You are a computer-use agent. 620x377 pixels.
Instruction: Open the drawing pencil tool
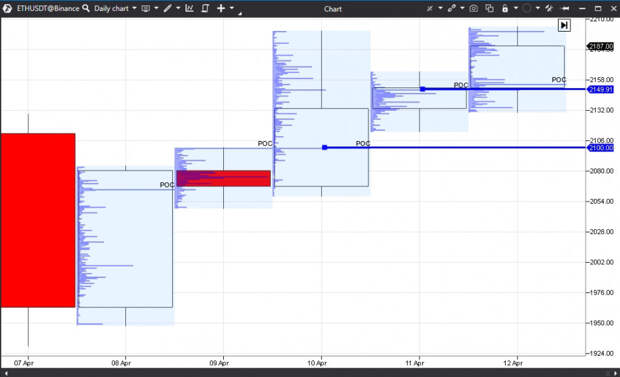pyautogui.click(x=168, y=8)
